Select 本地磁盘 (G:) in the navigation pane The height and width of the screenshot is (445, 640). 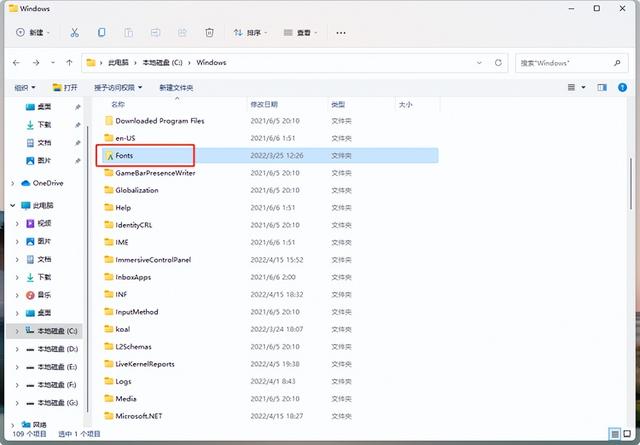(x=52, y=403)
